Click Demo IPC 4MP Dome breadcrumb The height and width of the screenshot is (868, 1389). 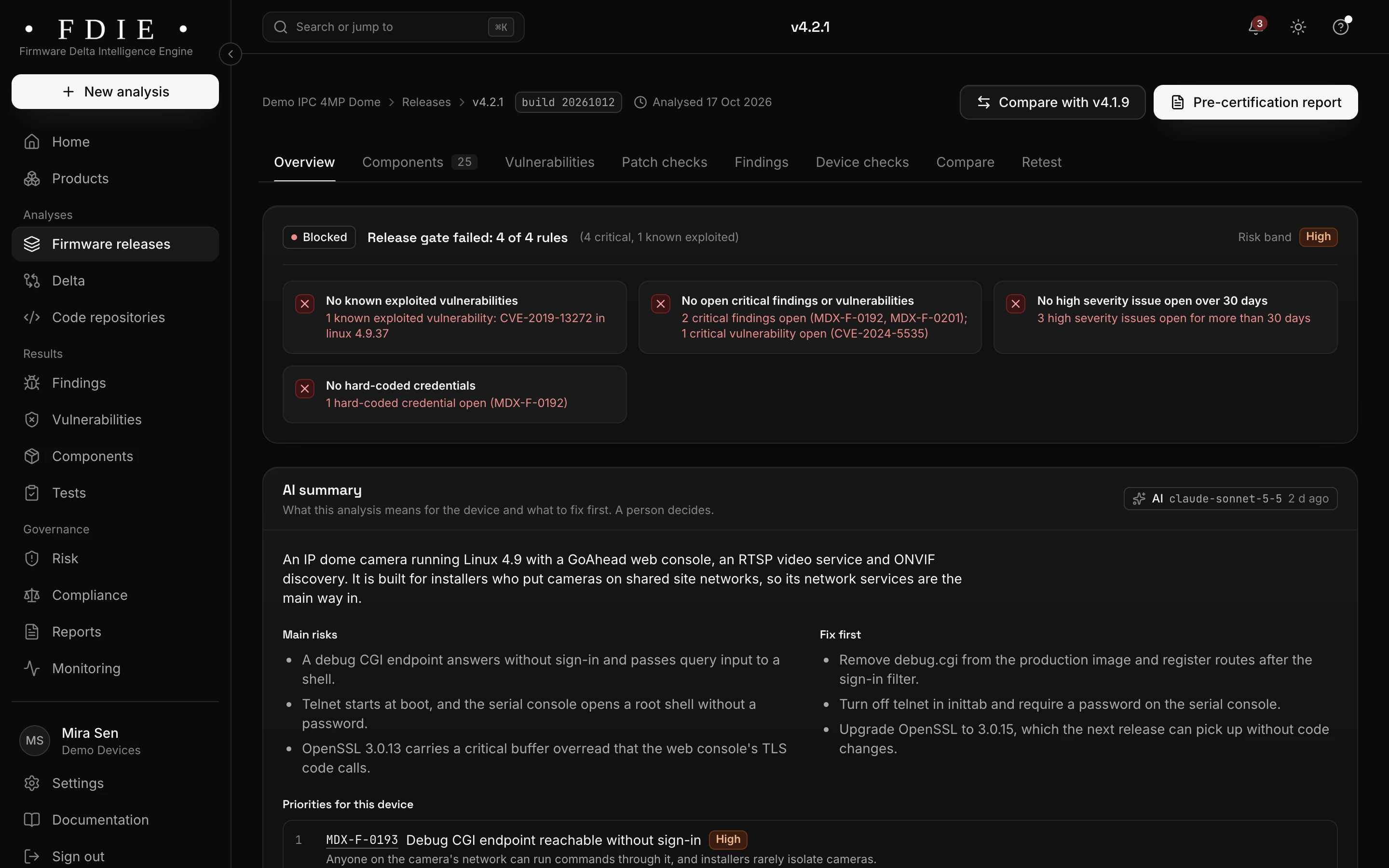[x=321, y=102]
